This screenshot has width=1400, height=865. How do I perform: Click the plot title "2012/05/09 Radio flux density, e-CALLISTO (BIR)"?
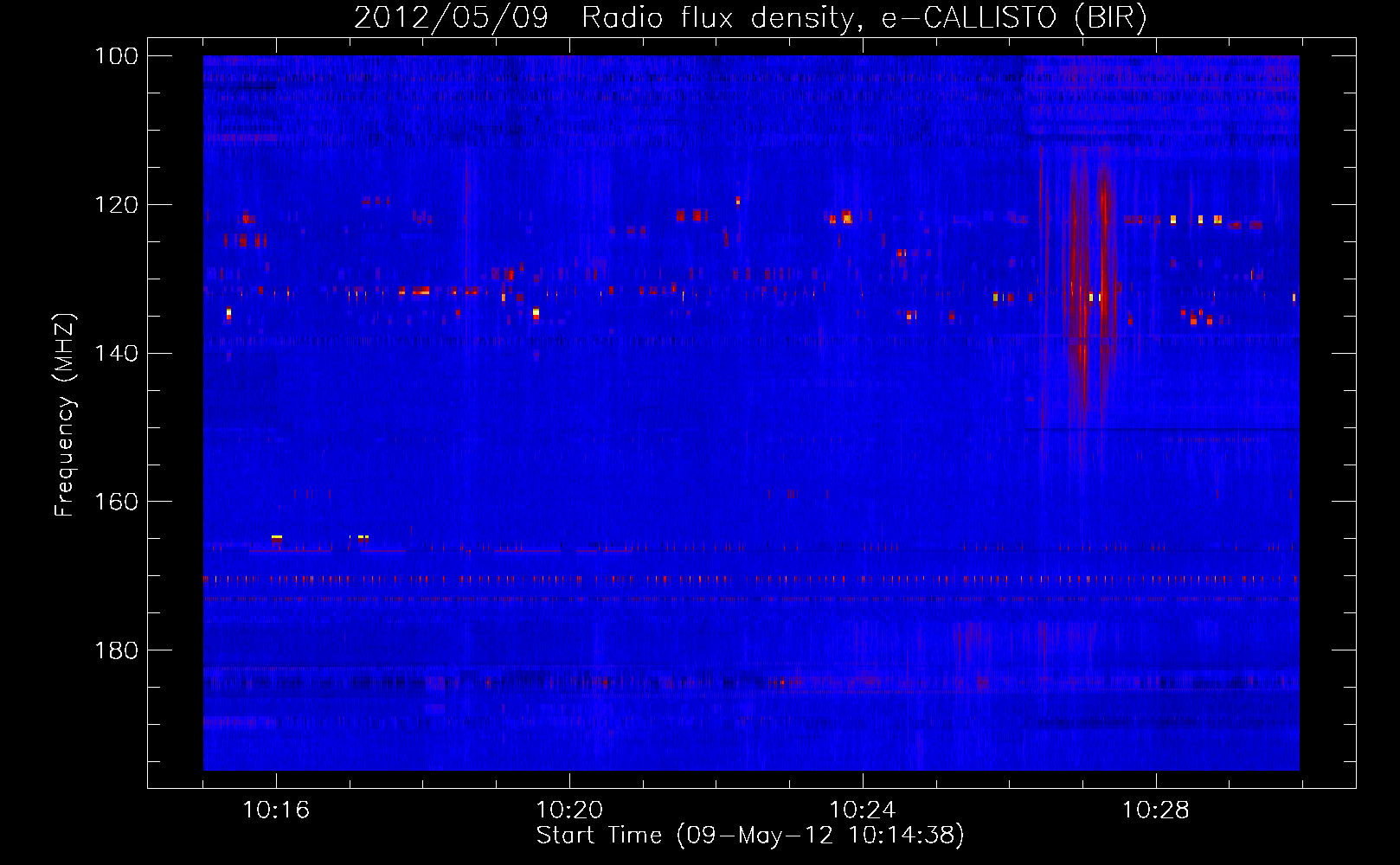pyautogui.click(x=750, y=17)
